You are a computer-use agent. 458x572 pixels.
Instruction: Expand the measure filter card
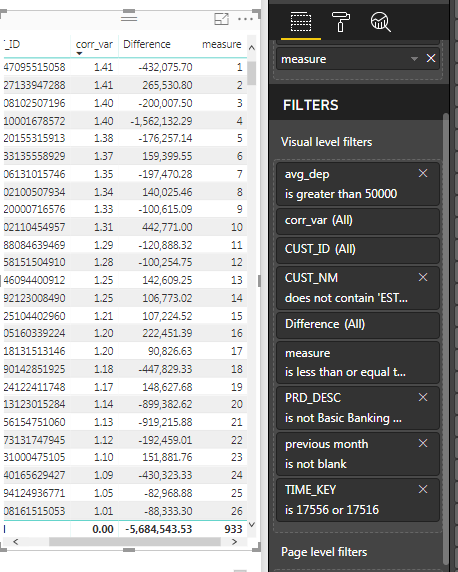point(358,363)
